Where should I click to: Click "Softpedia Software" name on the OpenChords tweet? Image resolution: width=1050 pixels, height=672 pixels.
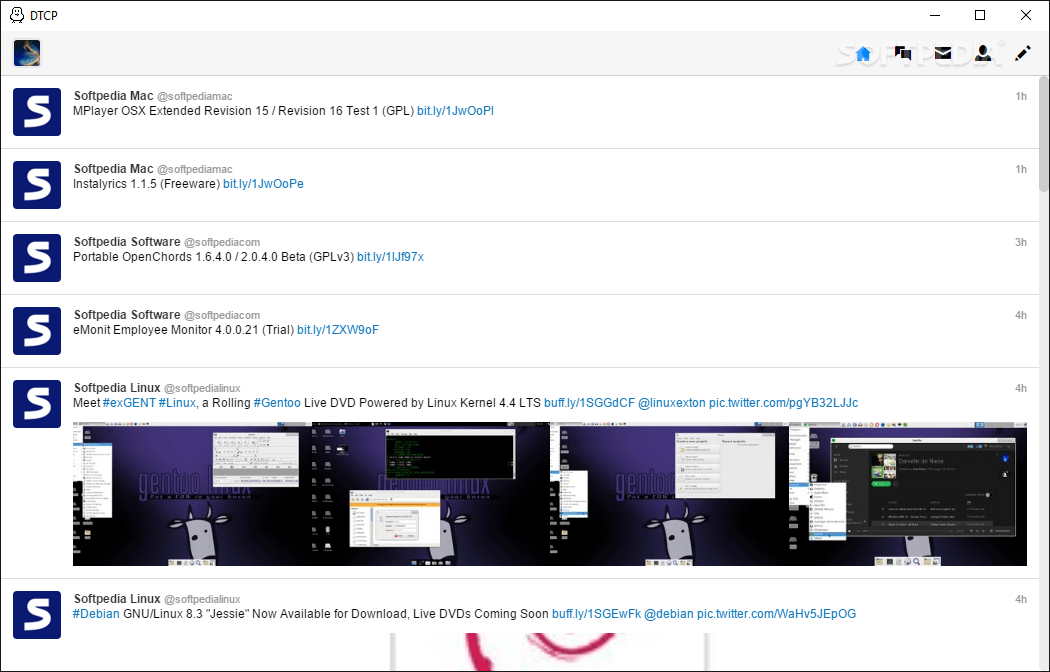point(127,242)
